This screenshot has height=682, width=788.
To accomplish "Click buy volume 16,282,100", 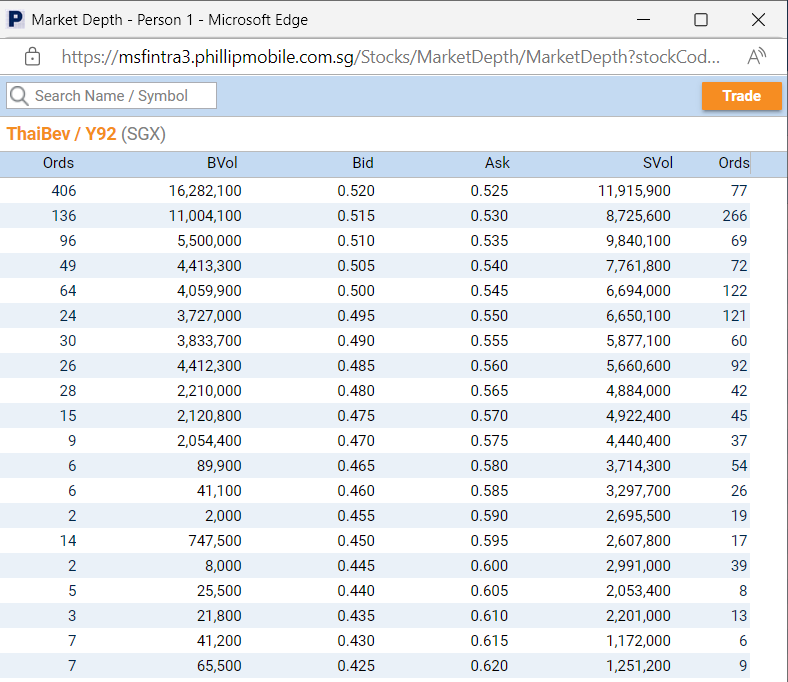I will coord(205,190).
